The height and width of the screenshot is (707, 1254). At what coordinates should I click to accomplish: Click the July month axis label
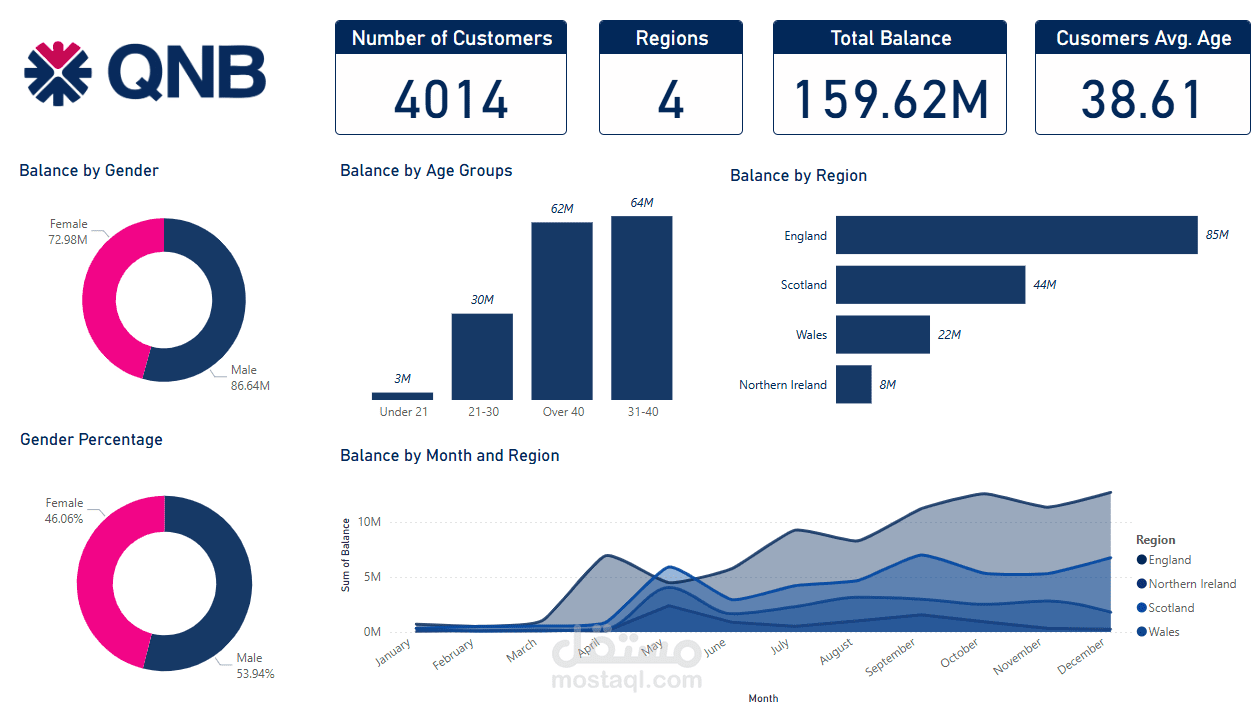point(781,647)
